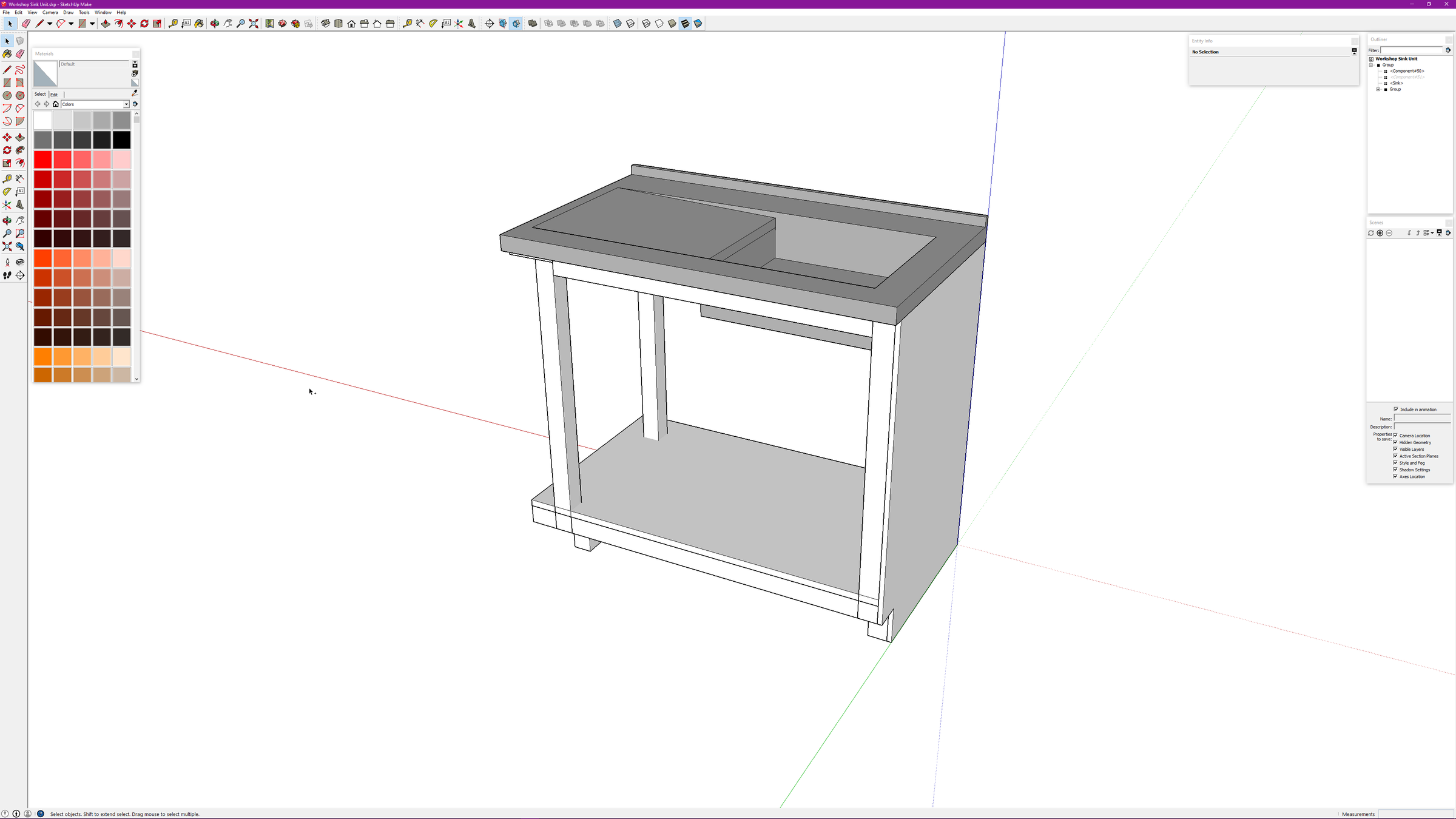Switch to the Edit tab in Materials
This screenshot has height=819, width=1456.
(54, 95)
